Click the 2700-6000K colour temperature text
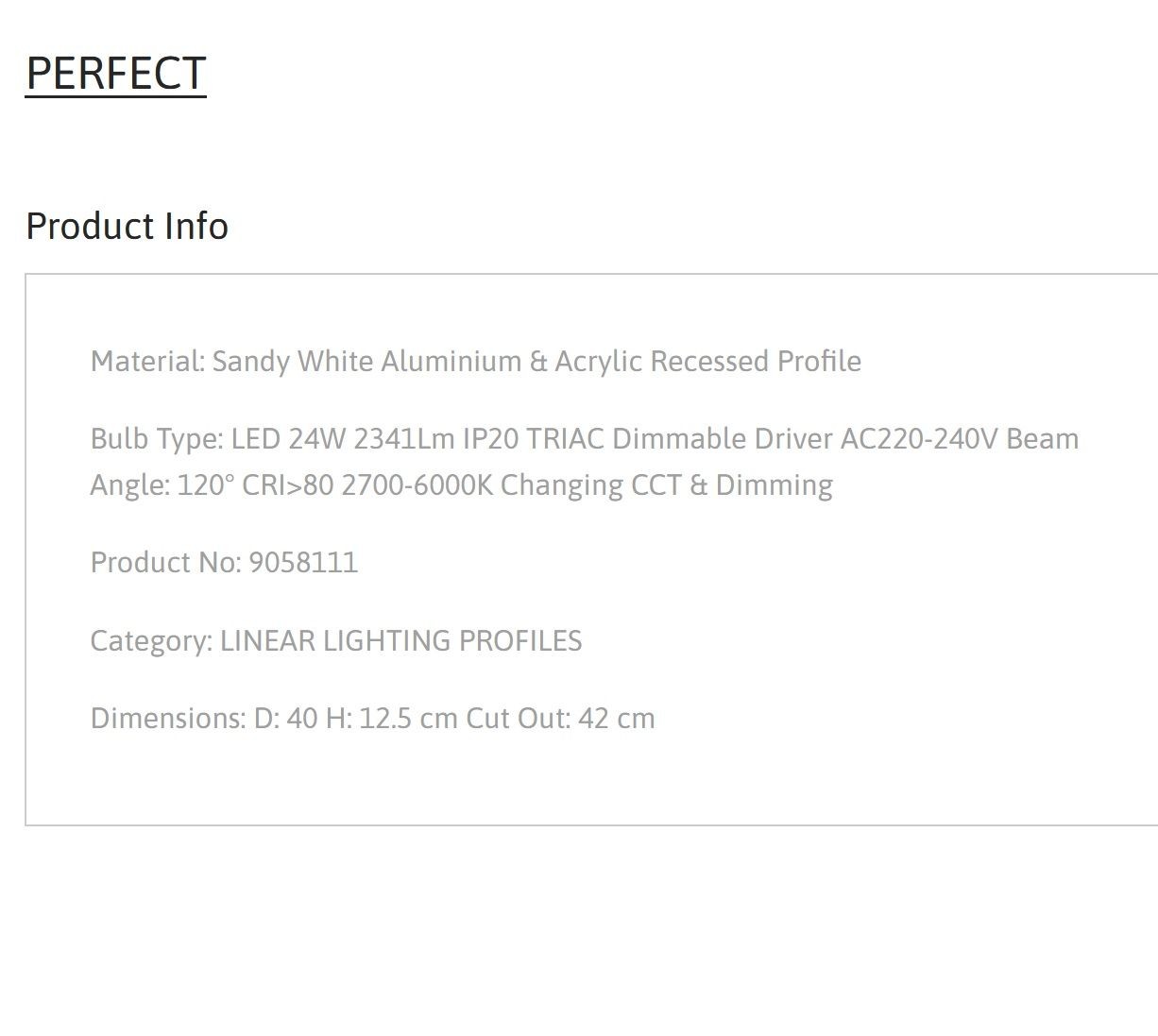The image size is (1158, 1036). coord(417,485)
